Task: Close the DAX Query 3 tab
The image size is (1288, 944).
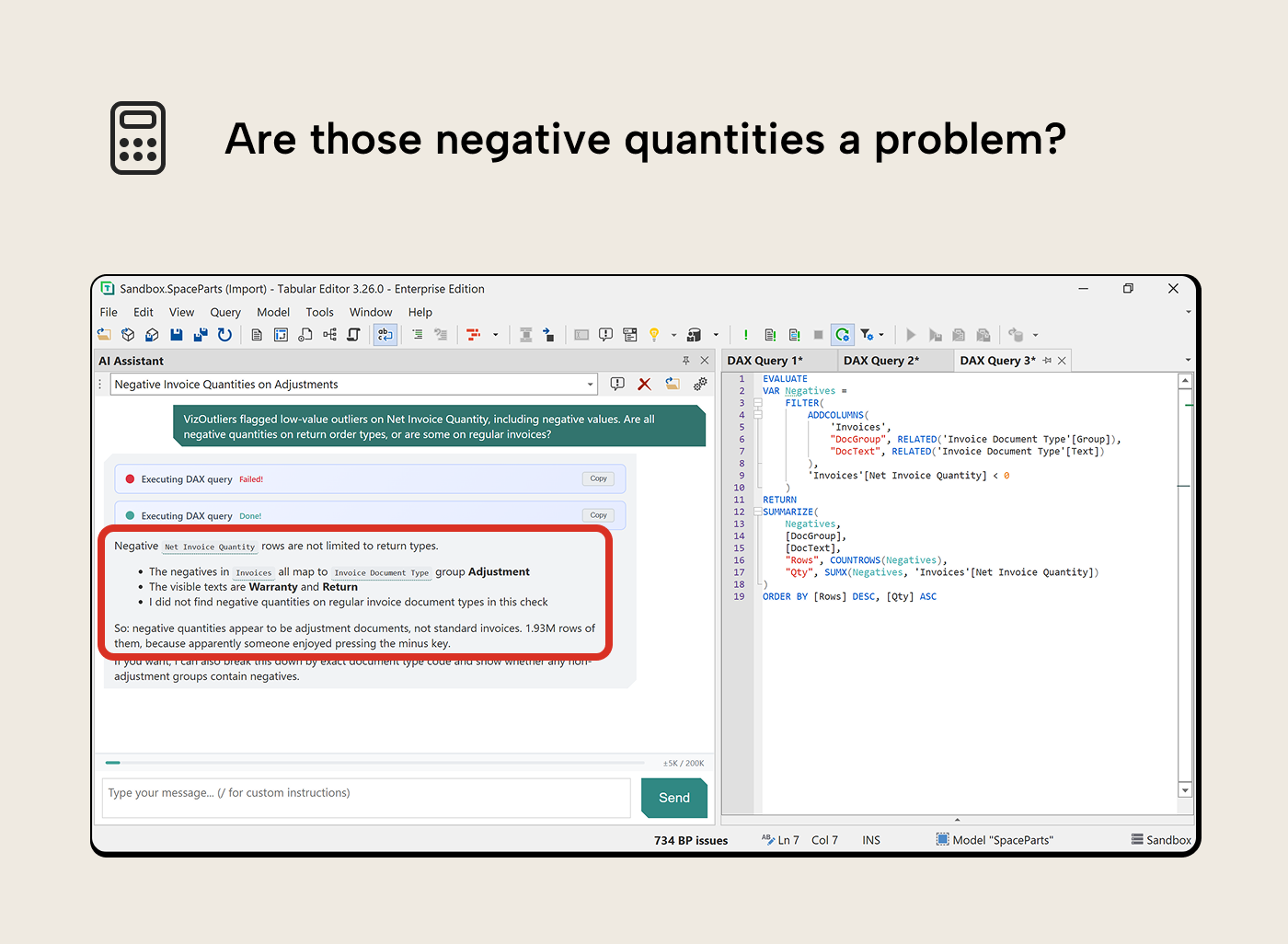Action: click(x=1062, y=361)
